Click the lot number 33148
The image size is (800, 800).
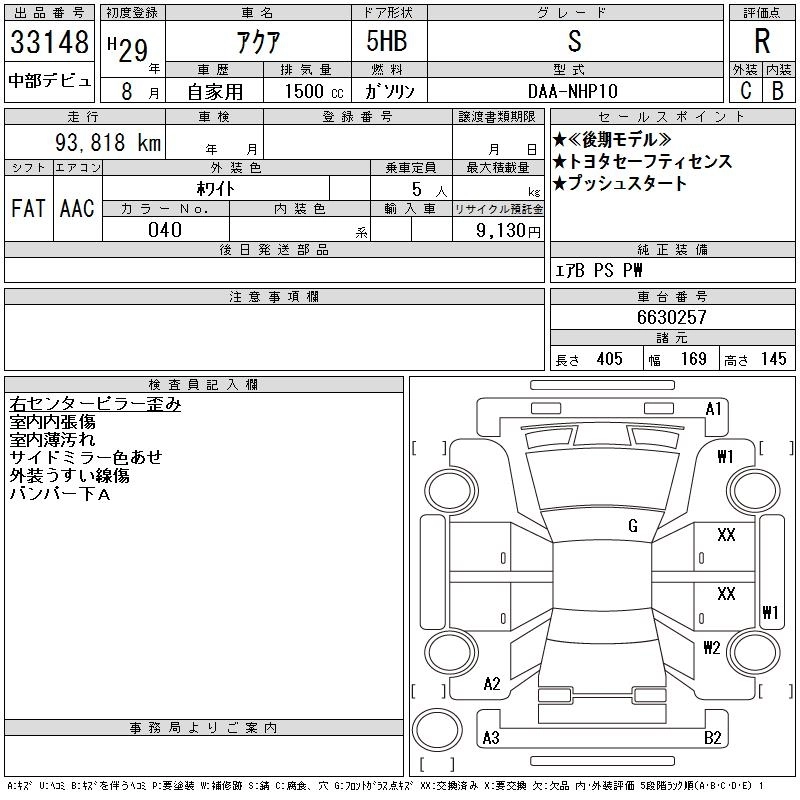click(49, 42)
